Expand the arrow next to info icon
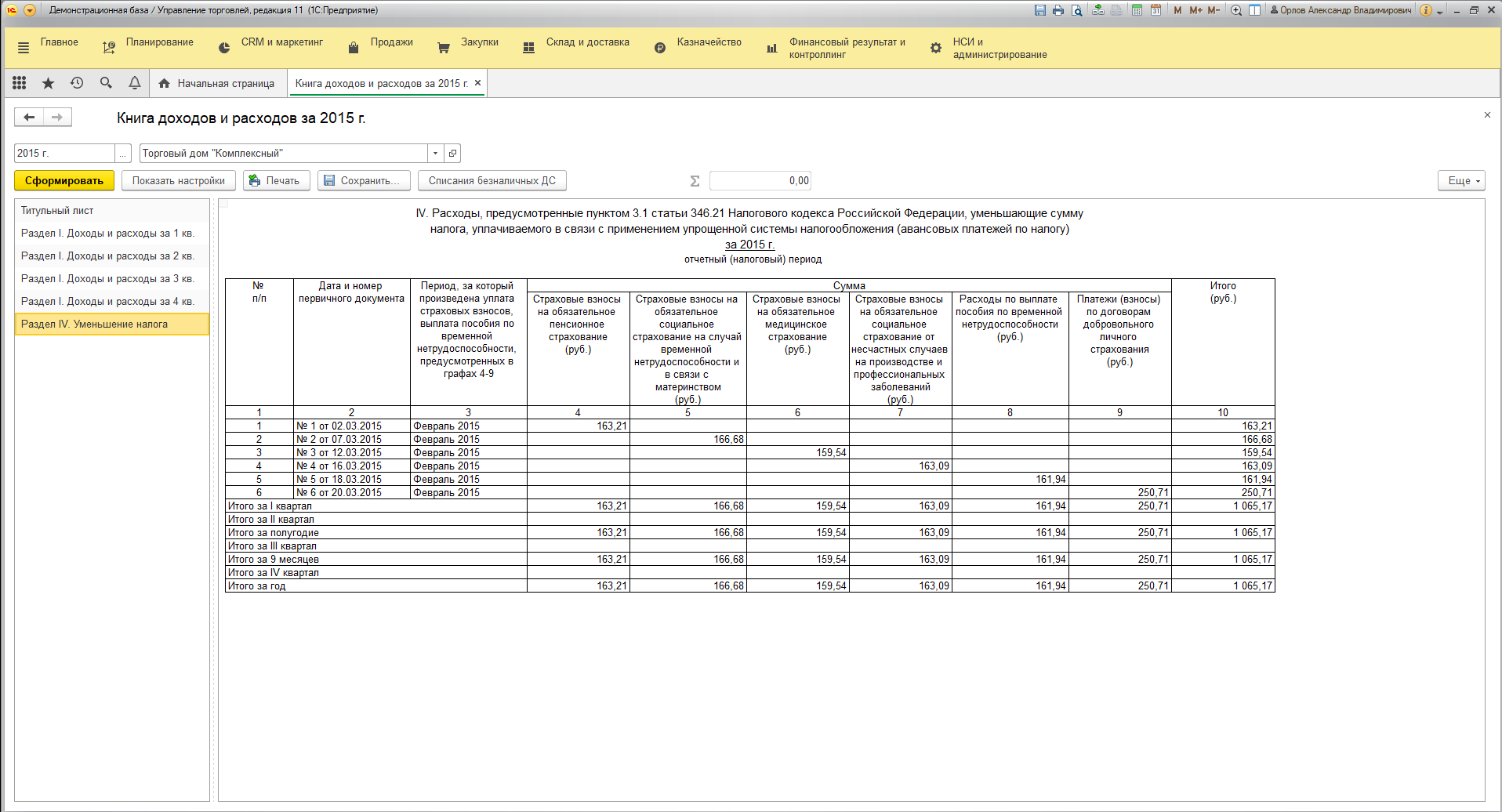This screenshot has width=1502, height=812. (1440, 12)
